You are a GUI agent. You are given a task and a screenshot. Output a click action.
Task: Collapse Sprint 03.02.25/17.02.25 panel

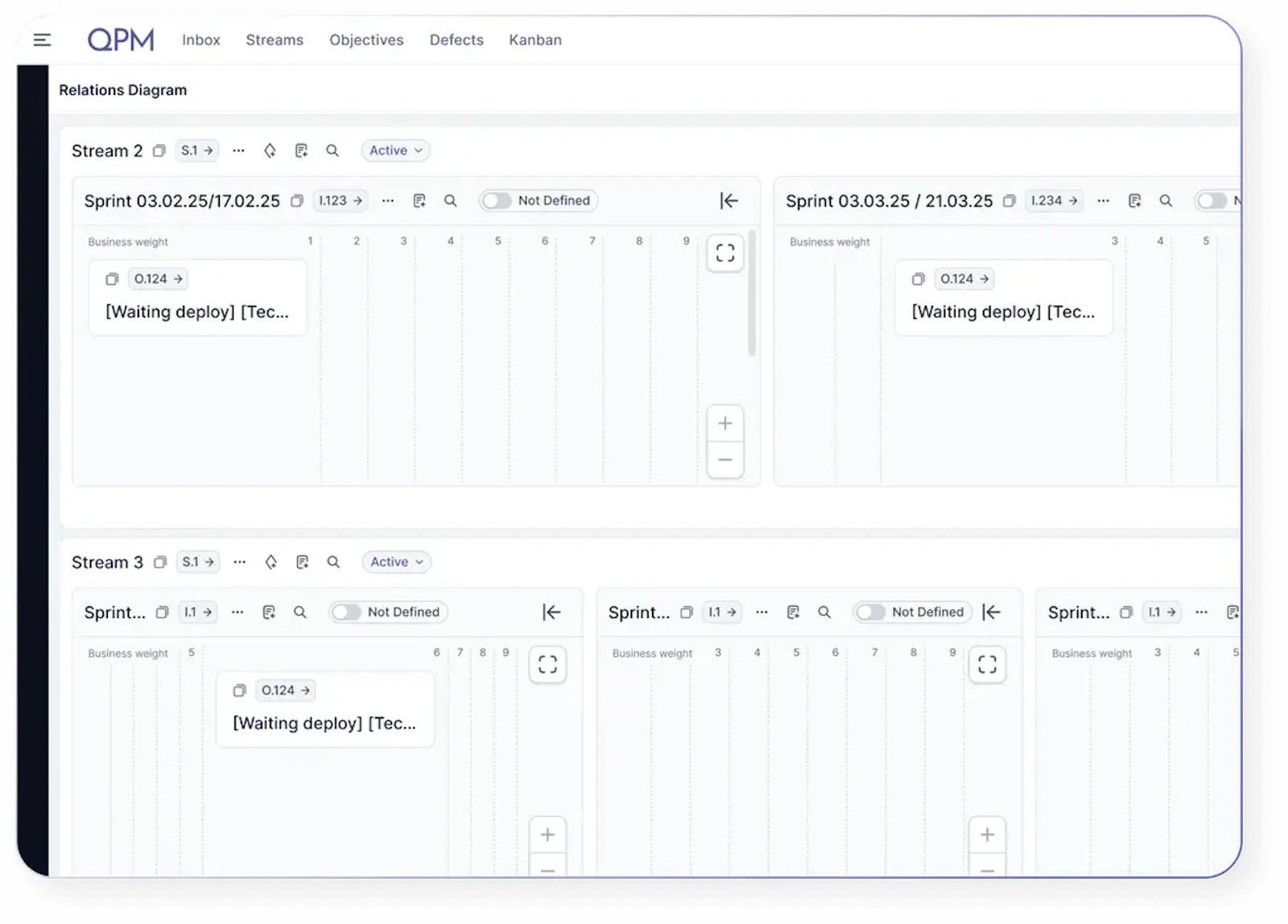[x=729, y=200]
